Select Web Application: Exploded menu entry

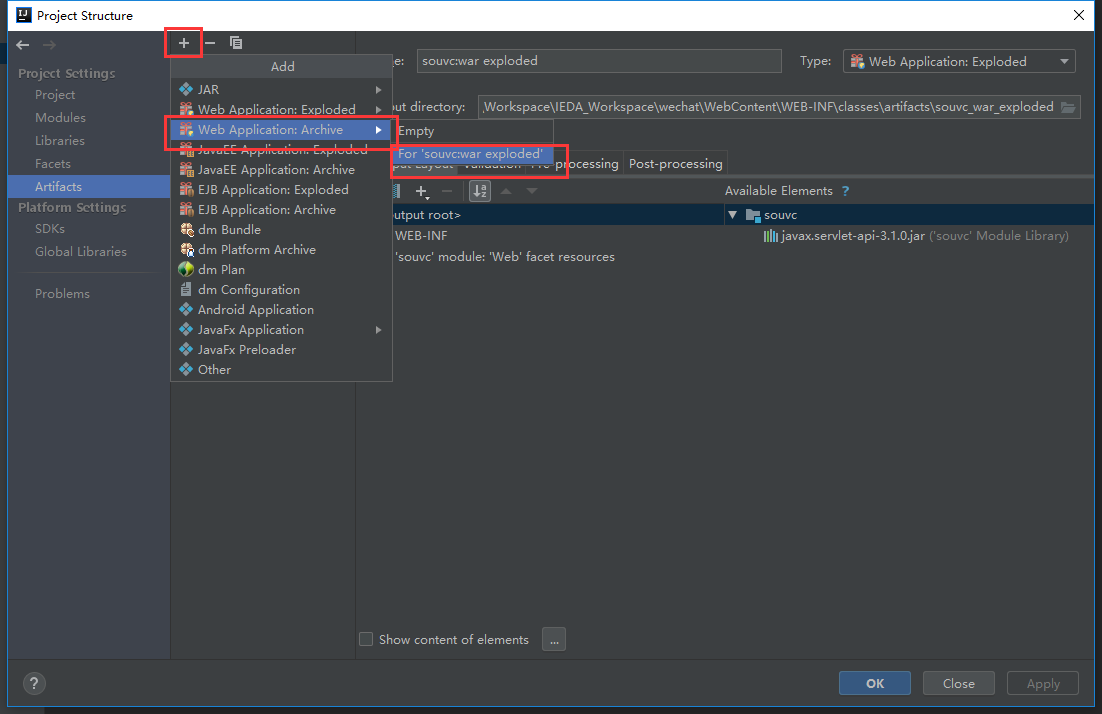(281, 110)
